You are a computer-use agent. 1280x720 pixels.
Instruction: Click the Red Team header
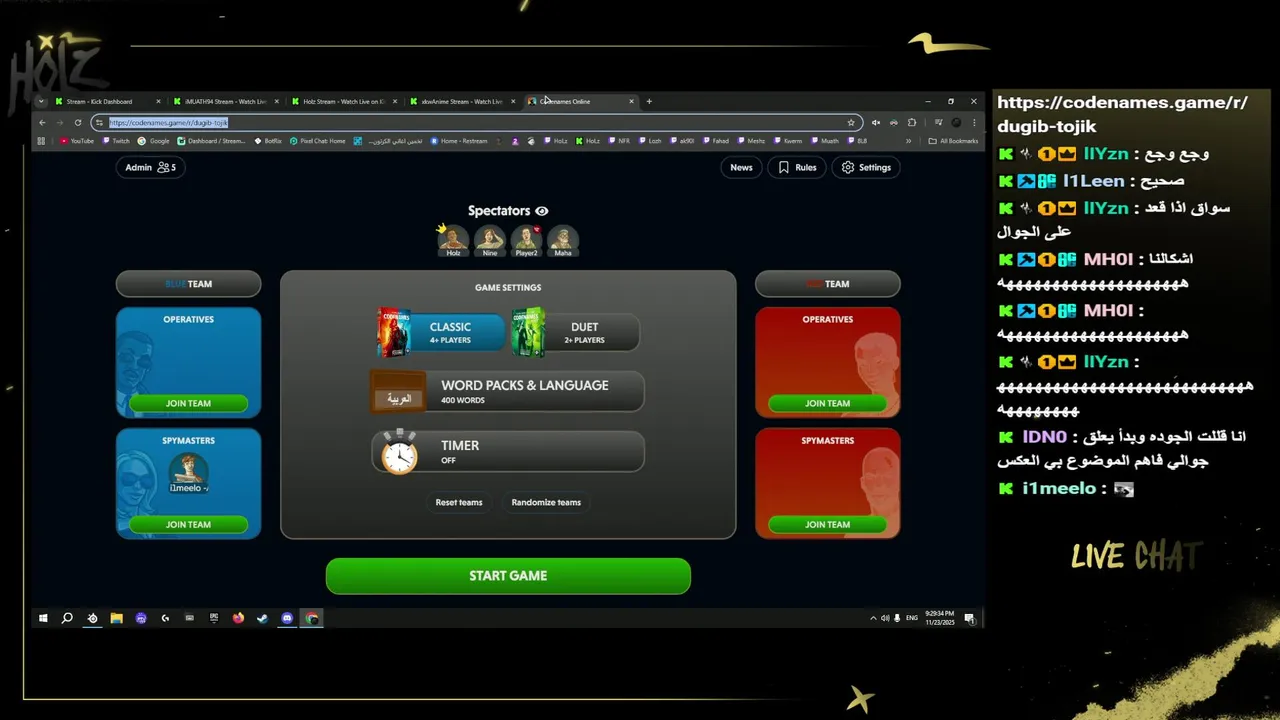827,284
